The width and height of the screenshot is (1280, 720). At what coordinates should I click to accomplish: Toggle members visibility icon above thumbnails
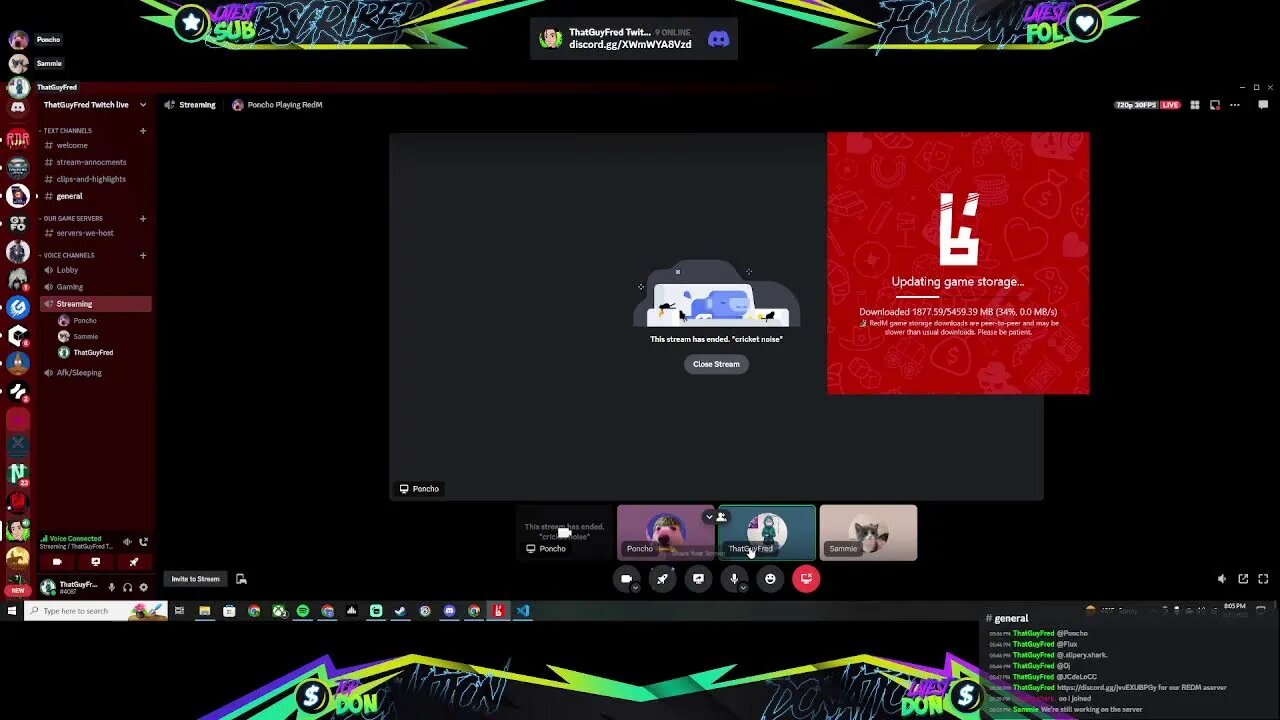[721, 517]
